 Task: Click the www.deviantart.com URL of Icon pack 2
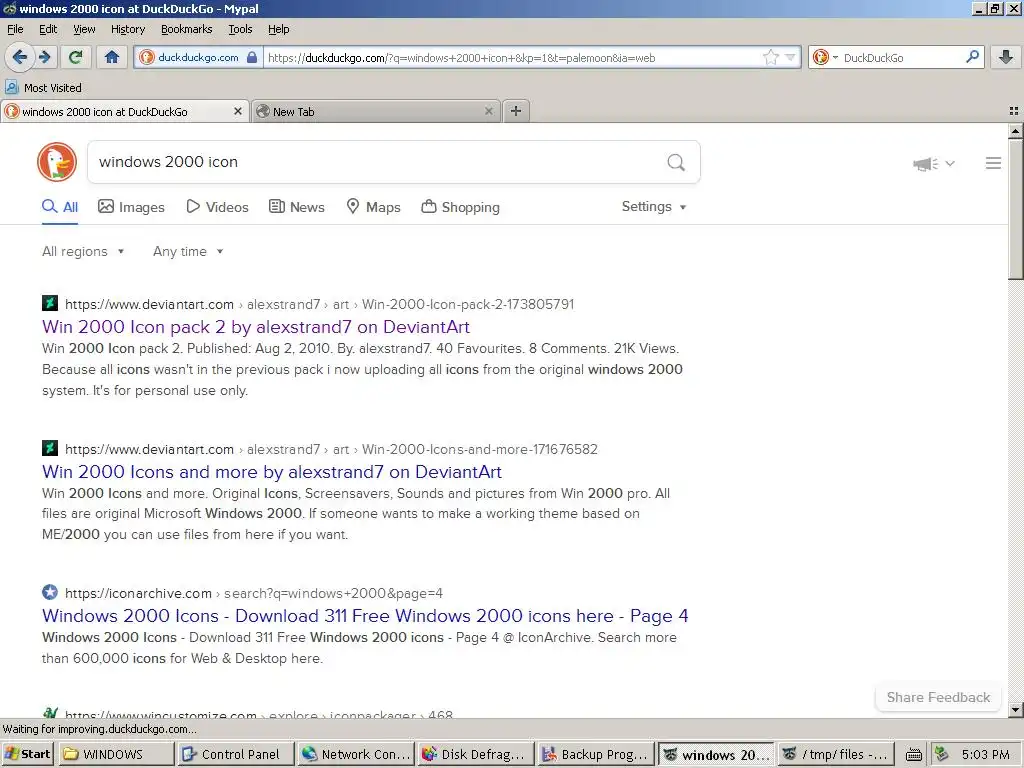(x=150, y=304)
